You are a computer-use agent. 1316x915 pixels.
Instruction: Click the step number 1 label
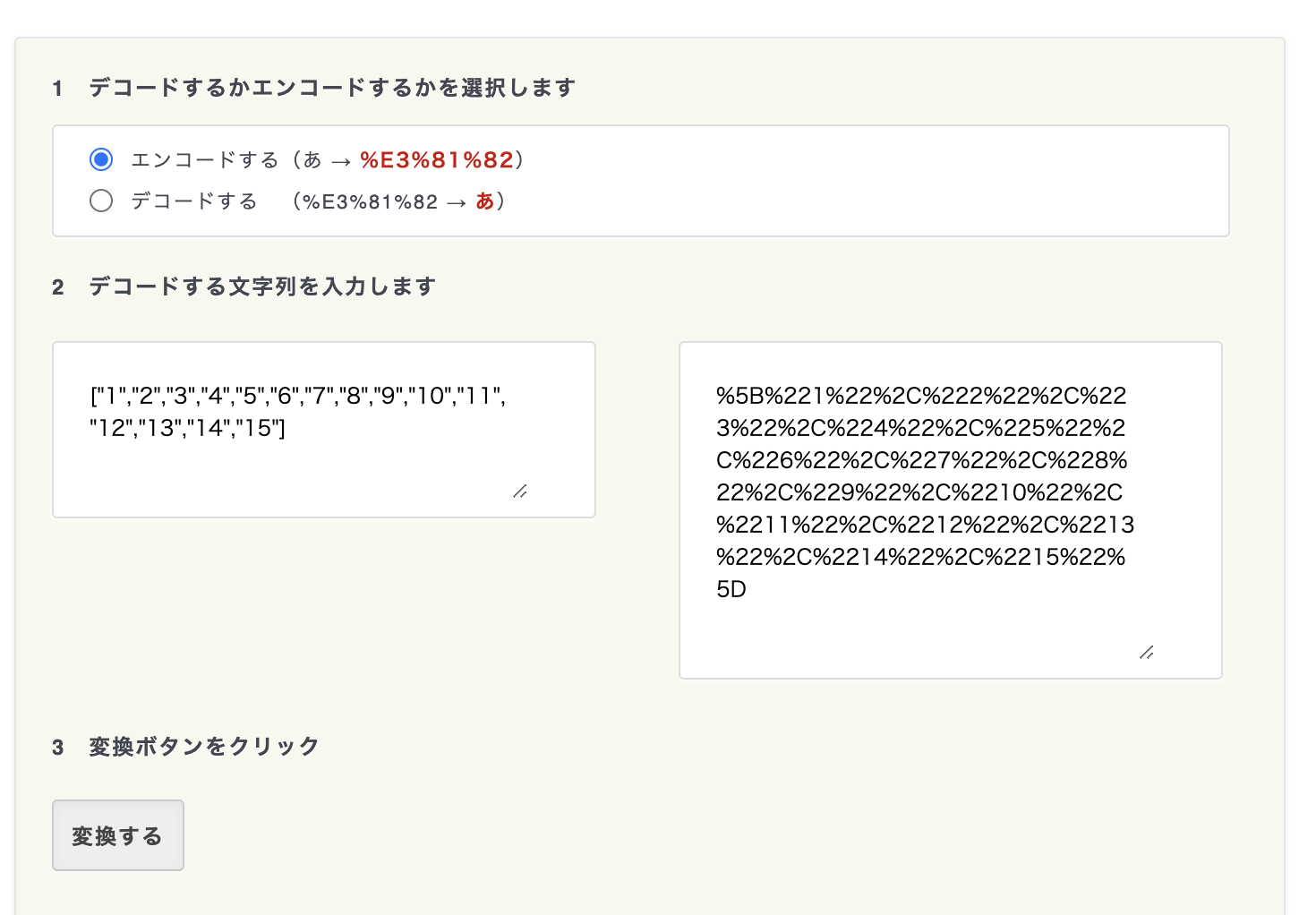(x=58, y=89)
